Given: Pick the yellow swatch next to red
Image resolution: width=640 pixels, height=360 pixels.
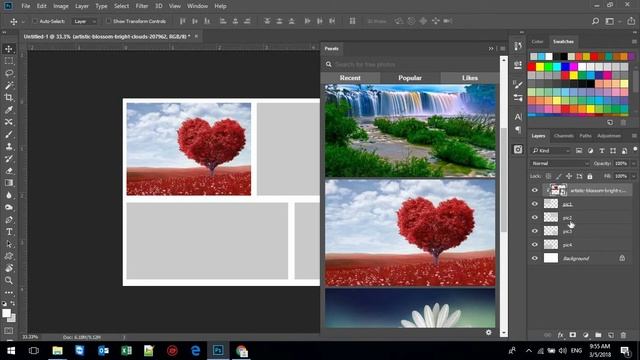Looking at the screenshot, I should coord(540,67).
